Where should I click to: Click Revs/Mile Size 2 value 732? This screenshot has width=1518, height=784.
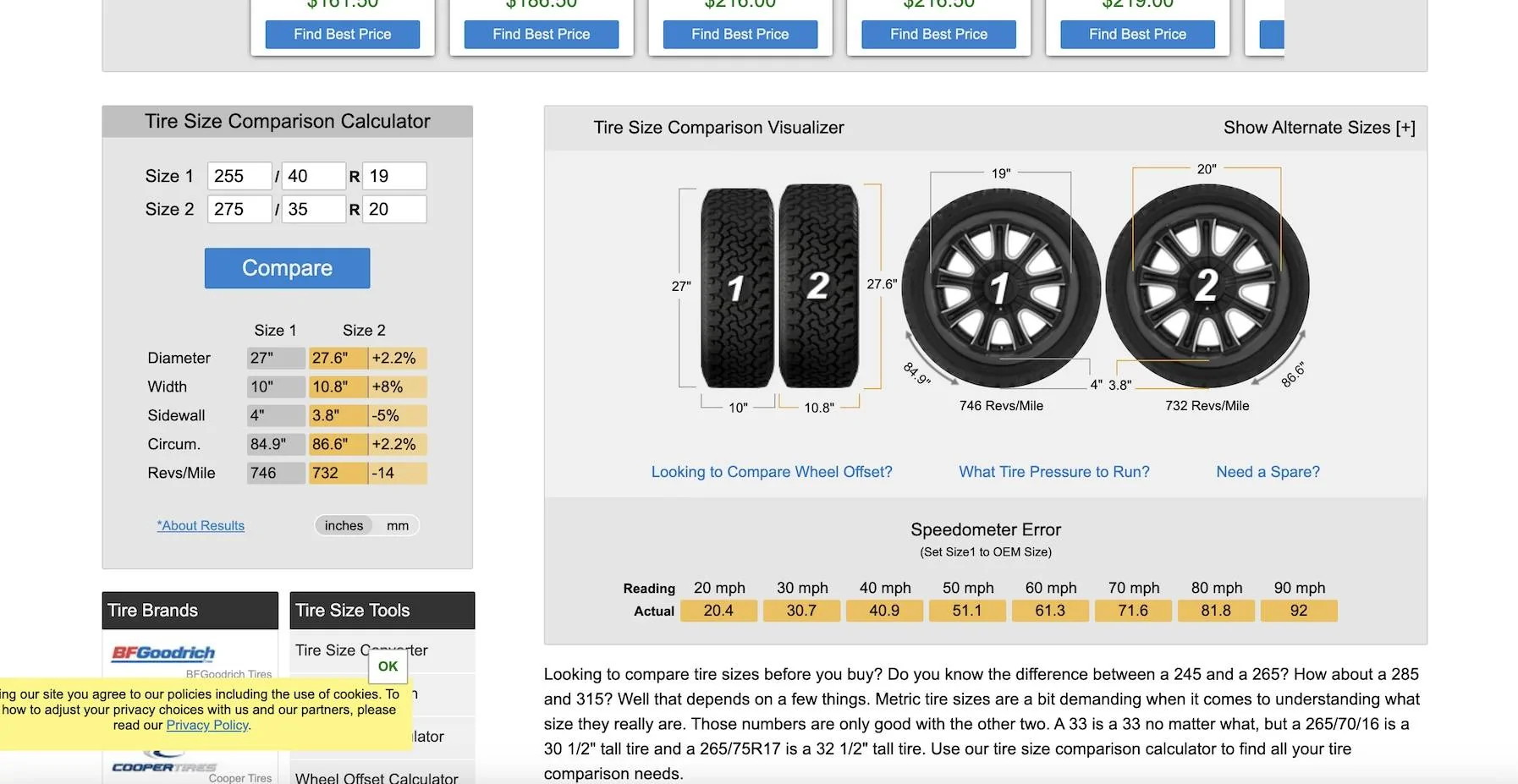(x=338, y=474)
